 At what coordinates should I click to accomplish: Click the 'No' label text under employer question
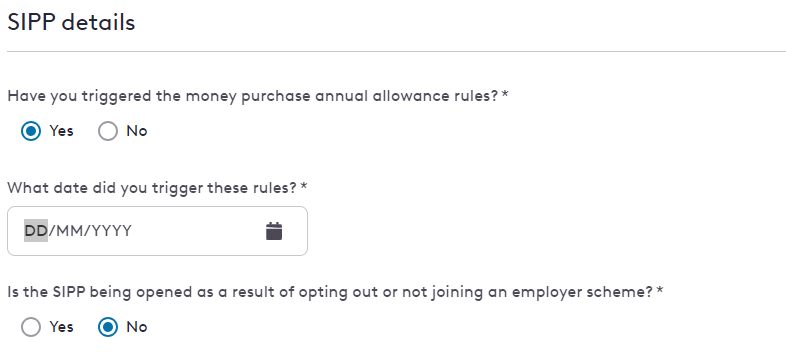coord(137,327)
